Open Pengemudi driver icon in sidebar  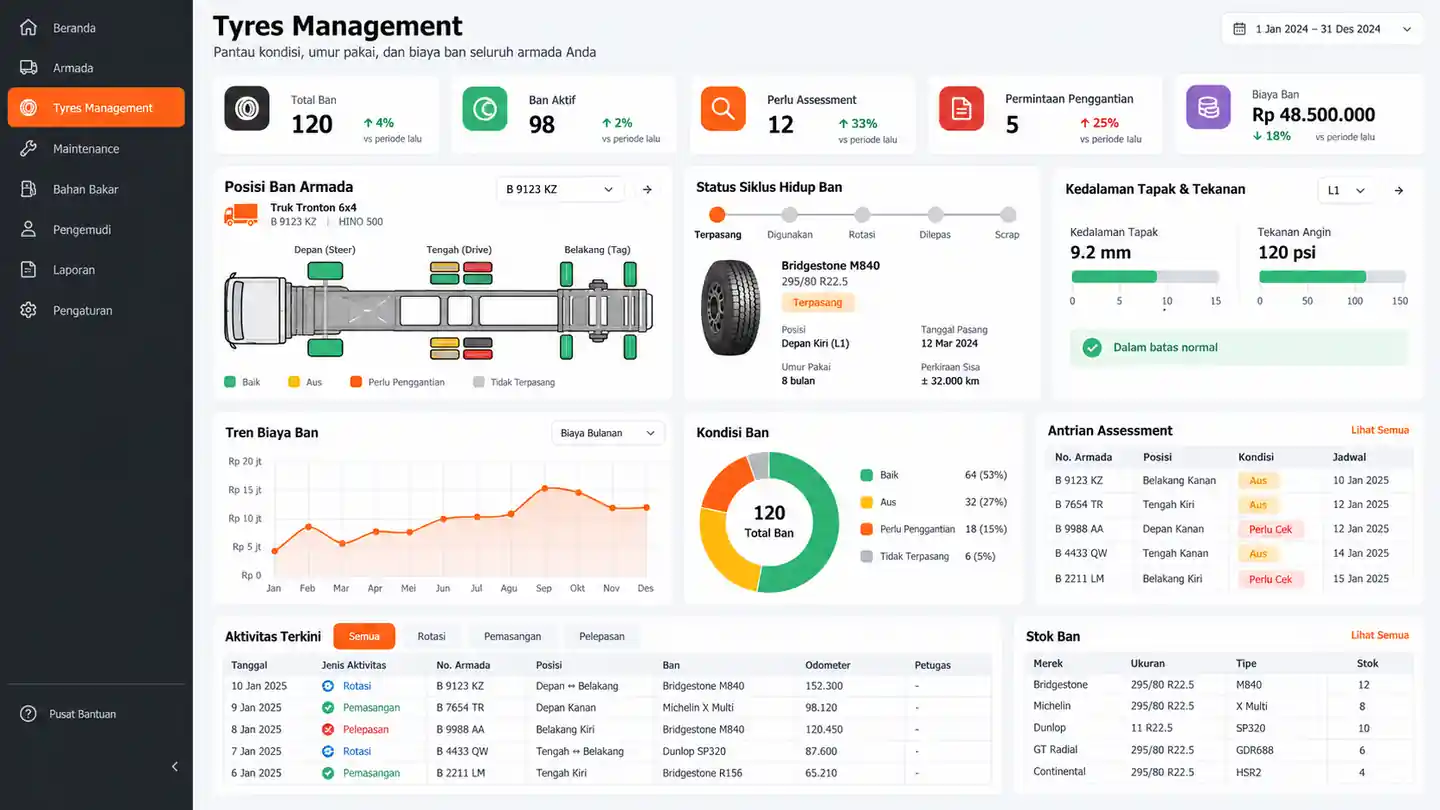[x=28, y=229]
